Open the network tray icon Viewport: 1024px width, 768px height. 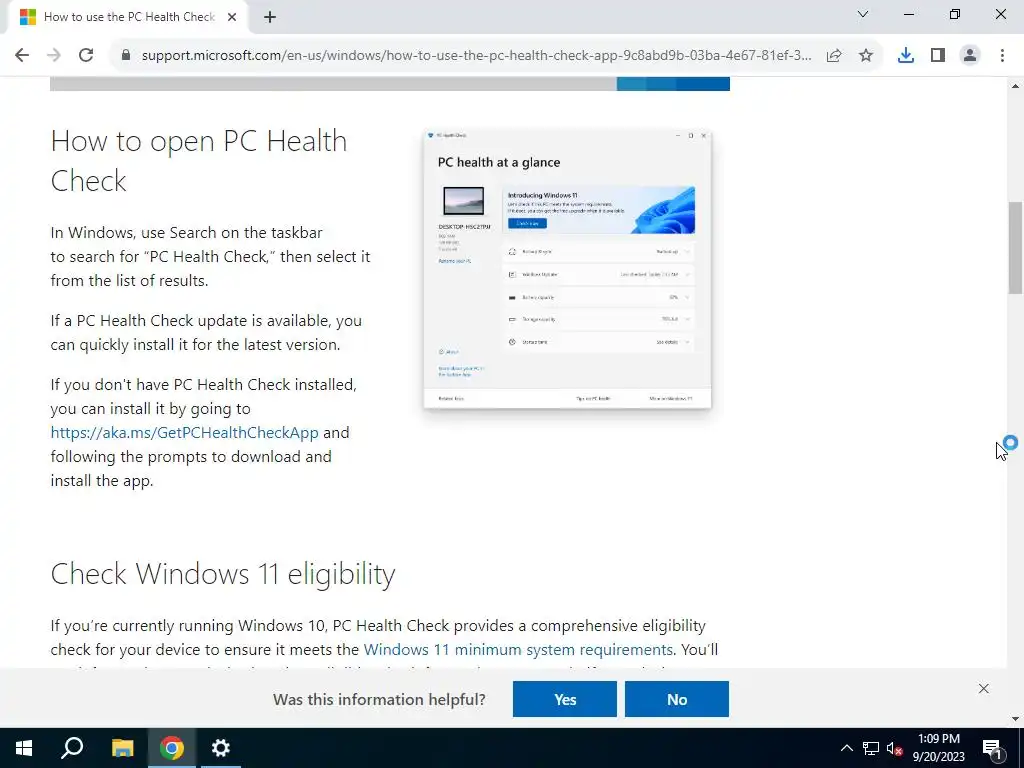click(x=871, y=748)
